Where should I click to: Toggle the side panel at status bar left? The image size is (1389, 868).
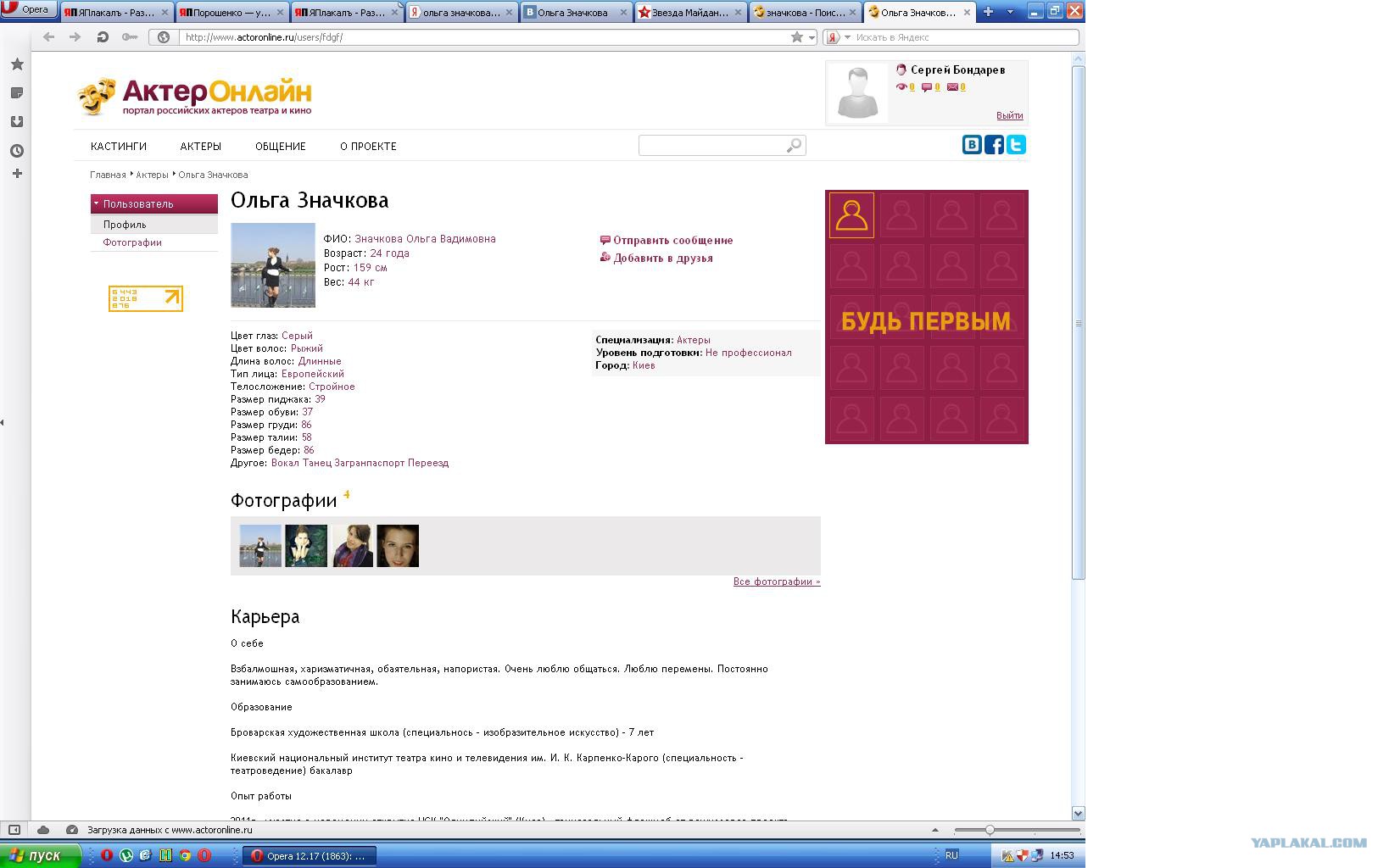(x=14, y=830)
